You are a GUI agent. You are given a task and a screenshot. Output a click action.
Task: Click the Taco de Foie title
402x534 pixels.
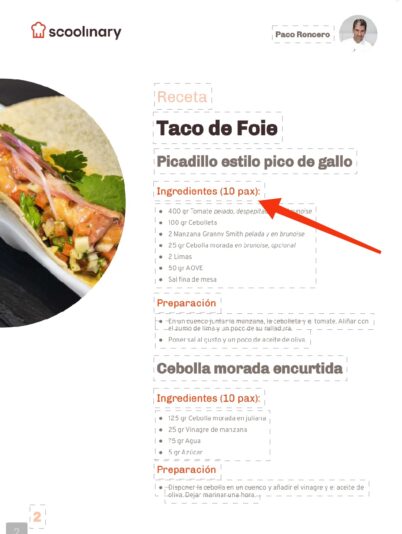(217, 128)
